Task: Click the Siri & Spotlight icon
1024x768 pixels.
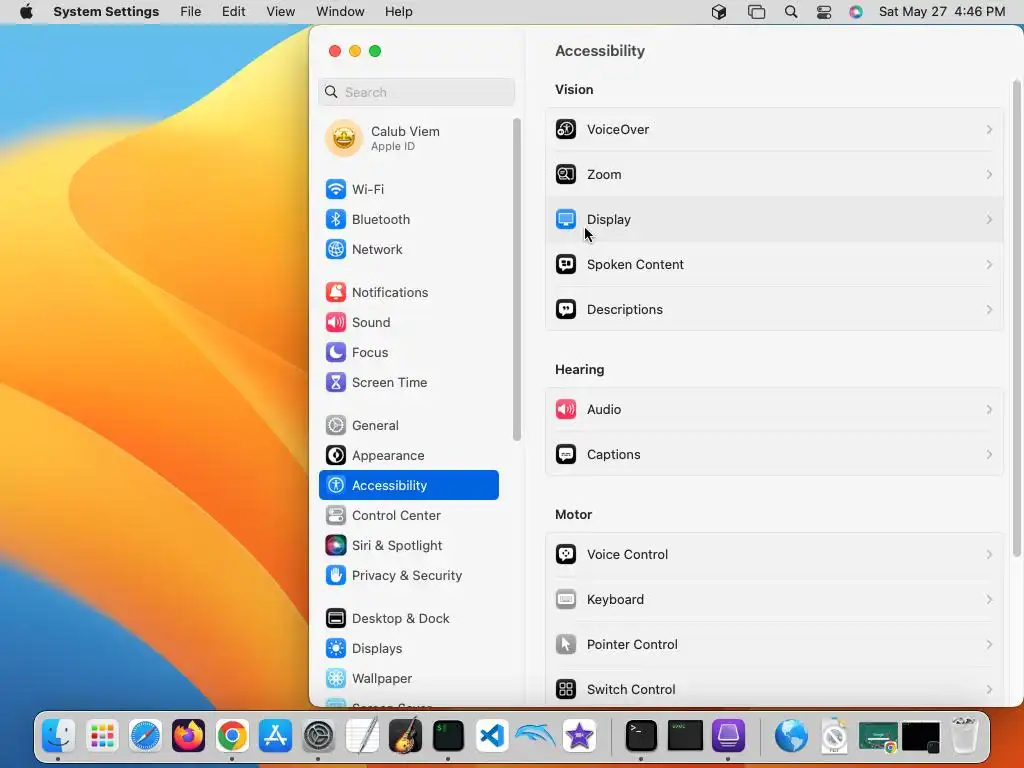Action: 336,545
